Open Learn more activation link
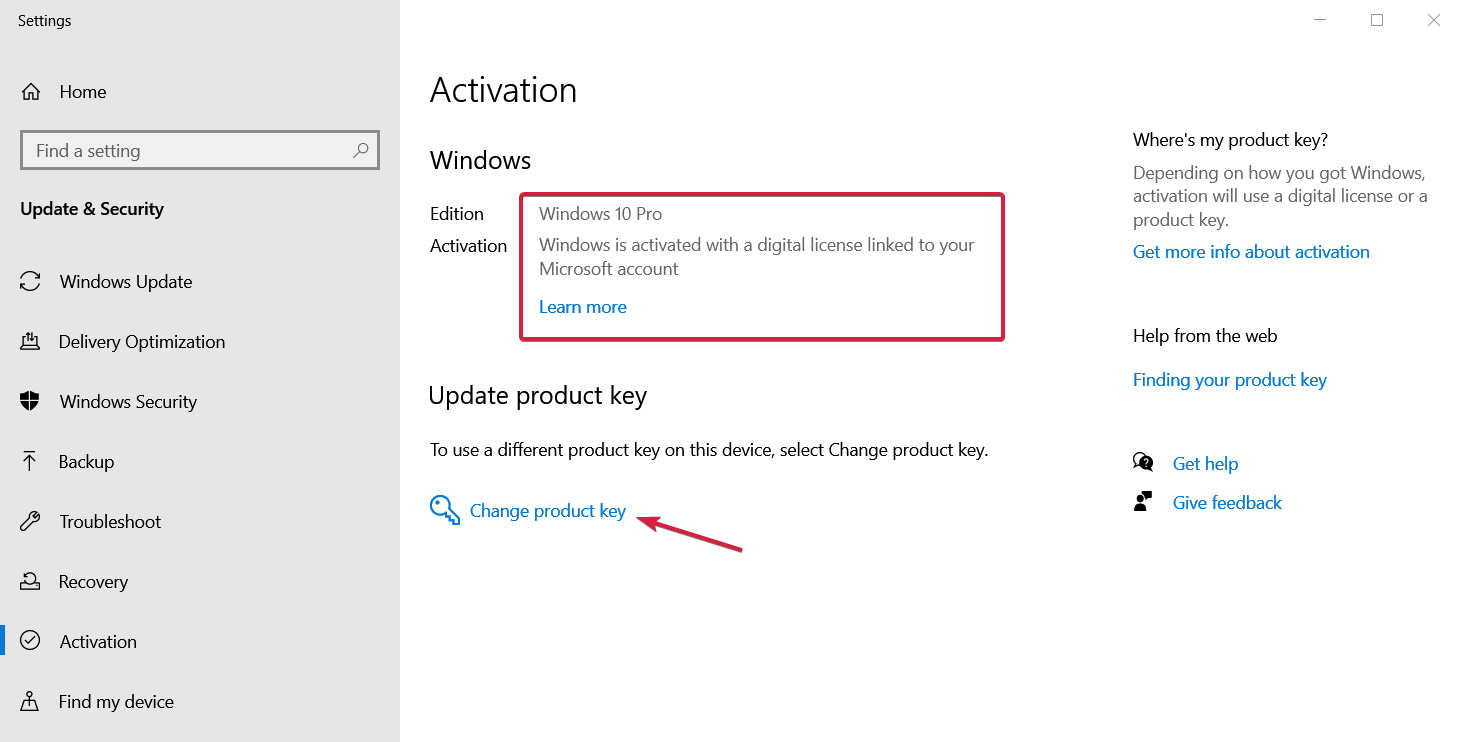Image resolution: width=1463 pixels, height=742 pixels. click(x=582, y=307)
